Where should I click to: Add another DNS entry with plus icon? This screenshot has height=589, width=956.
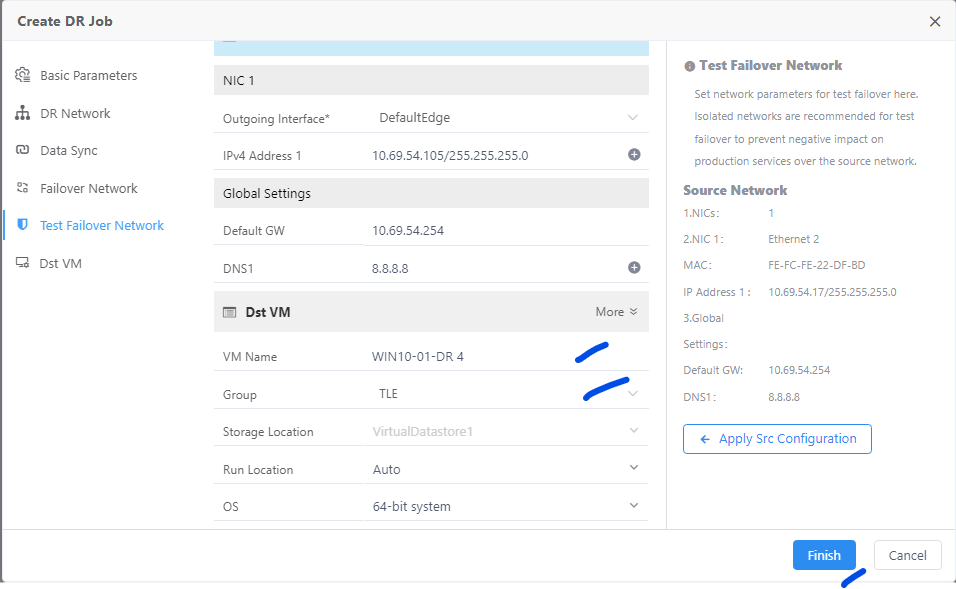coord(634,268)
